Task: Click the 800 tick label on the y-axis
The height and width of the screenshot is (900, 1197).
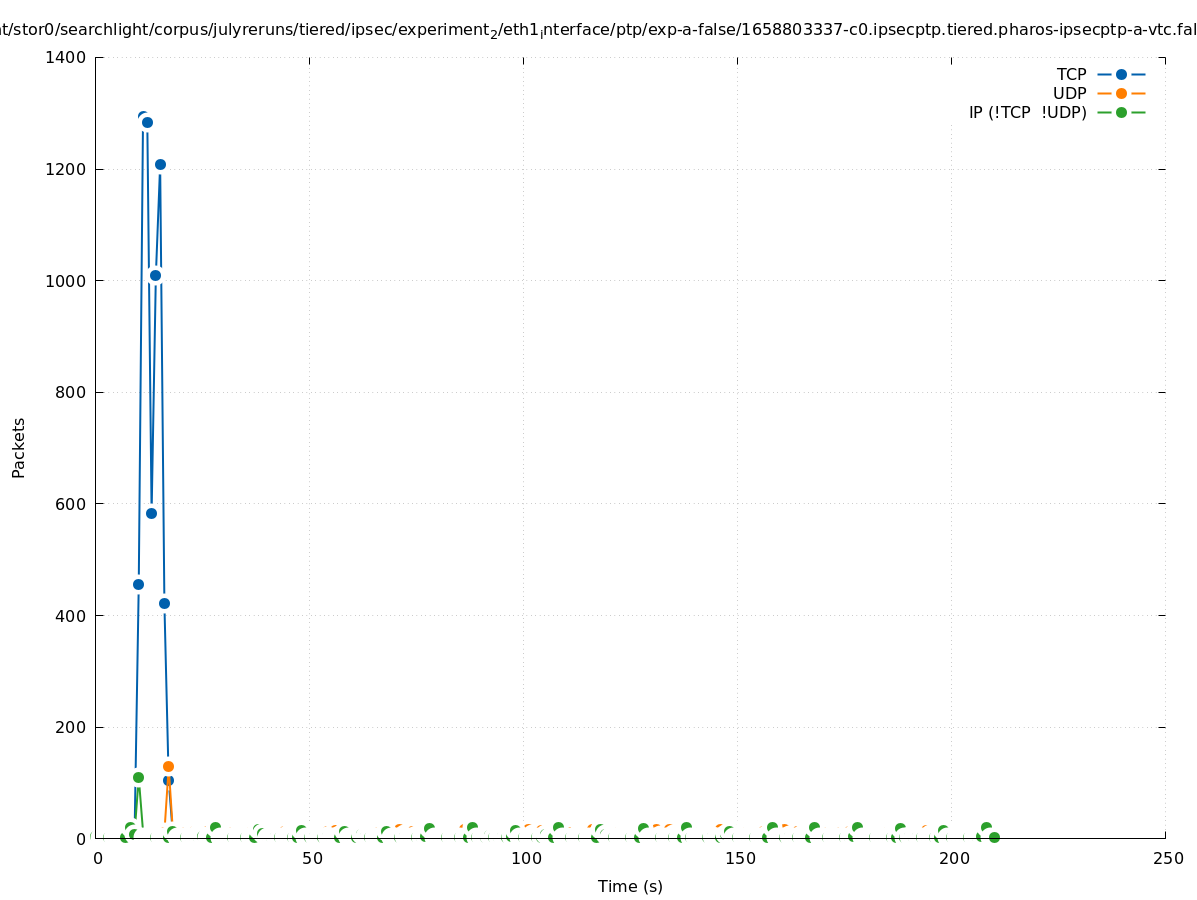Action: [69, 393]
